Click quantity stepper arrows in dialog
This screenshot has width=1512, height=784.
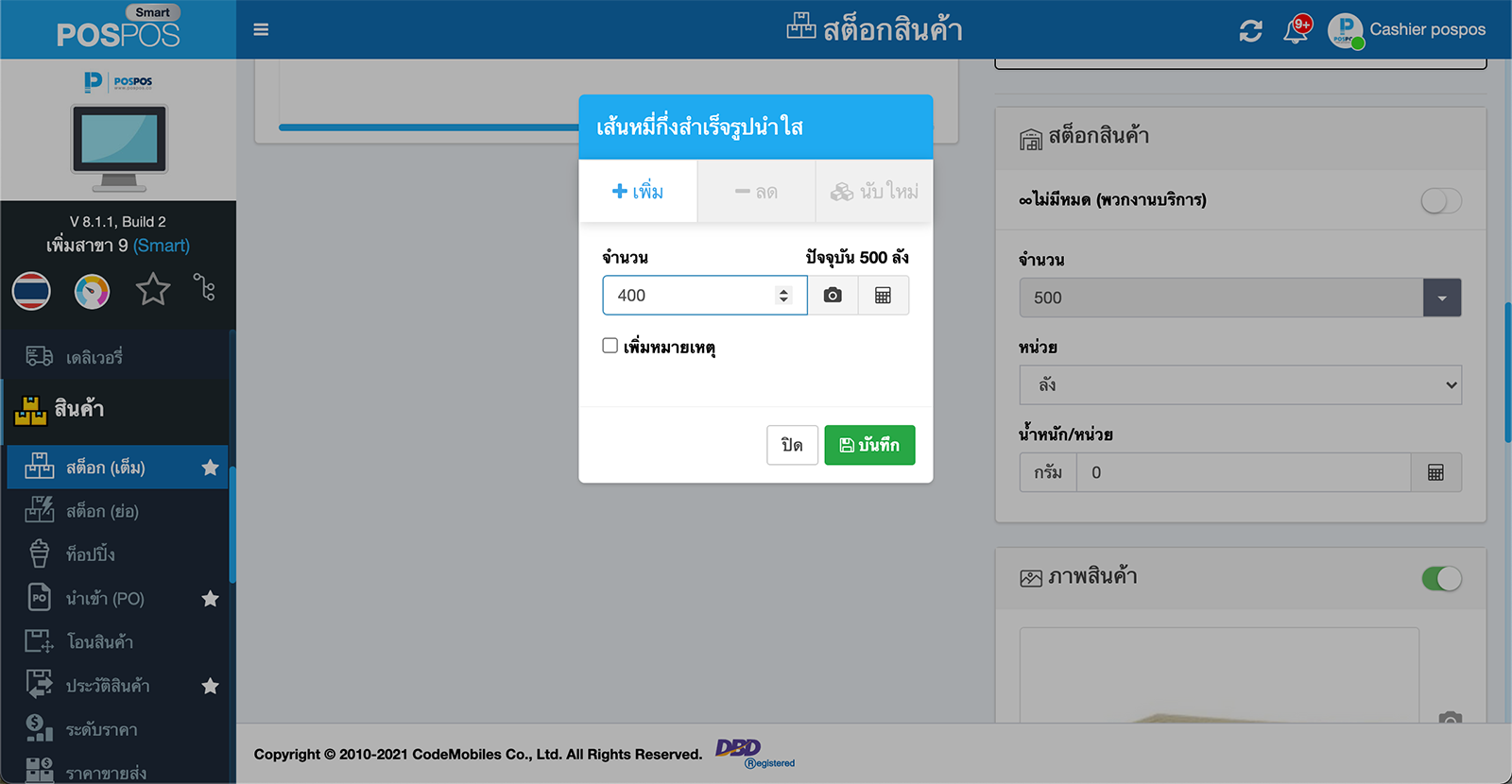(x=783, y=296)
